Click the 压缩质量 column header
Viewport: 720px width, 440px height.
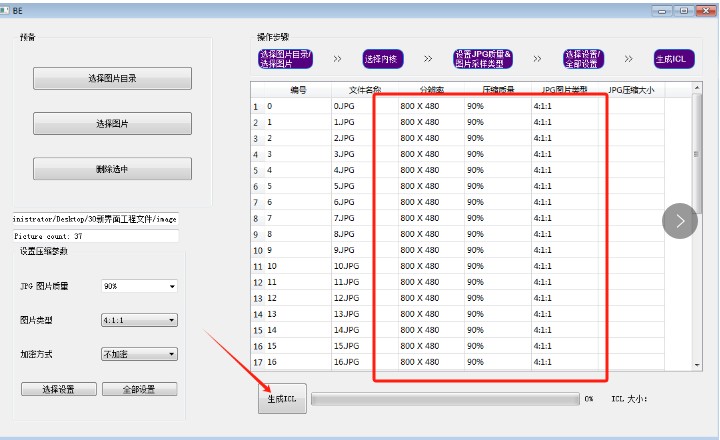(x=498, y=90)
